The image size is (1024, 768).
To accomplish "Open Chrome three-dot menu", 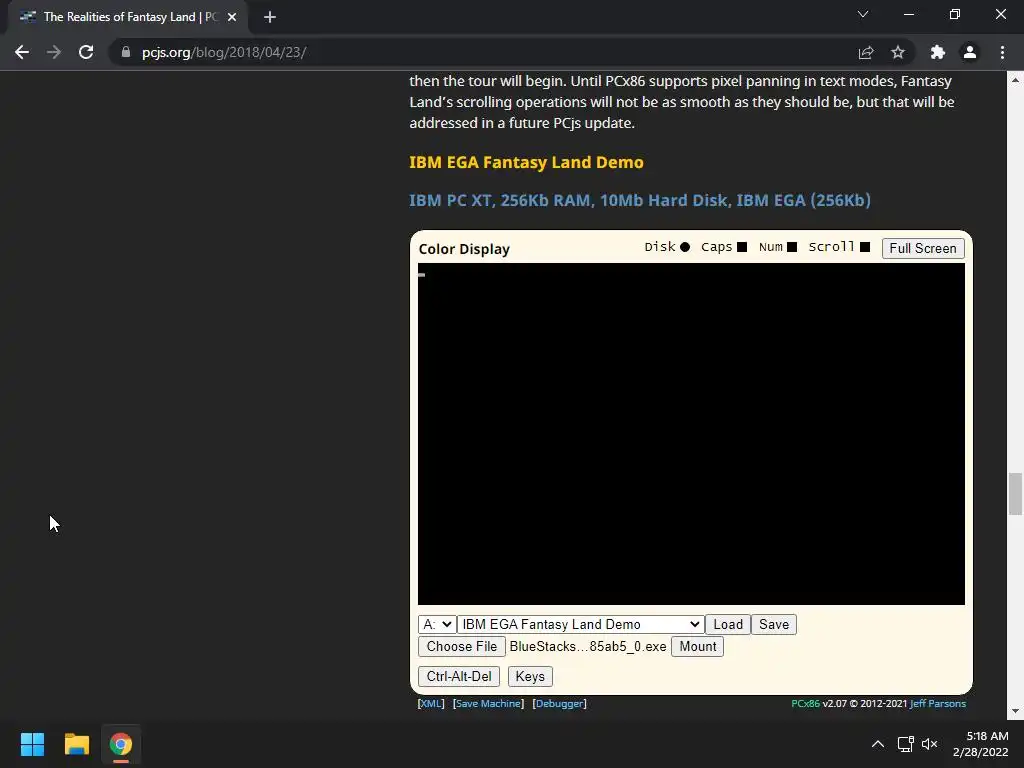I will coord(1002,52).
